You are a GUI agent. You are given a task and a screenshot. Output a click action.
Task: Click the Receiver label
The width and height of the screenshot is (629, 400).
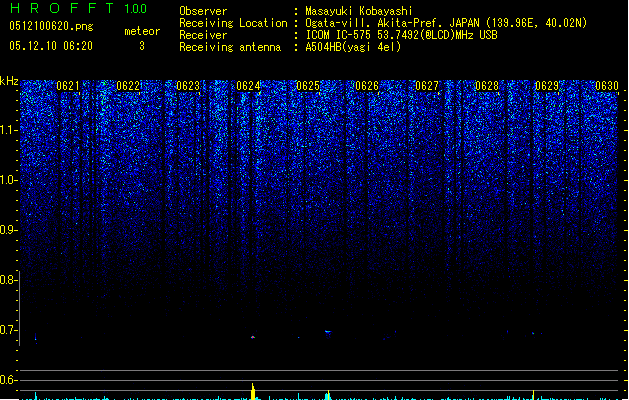point(203,35)
